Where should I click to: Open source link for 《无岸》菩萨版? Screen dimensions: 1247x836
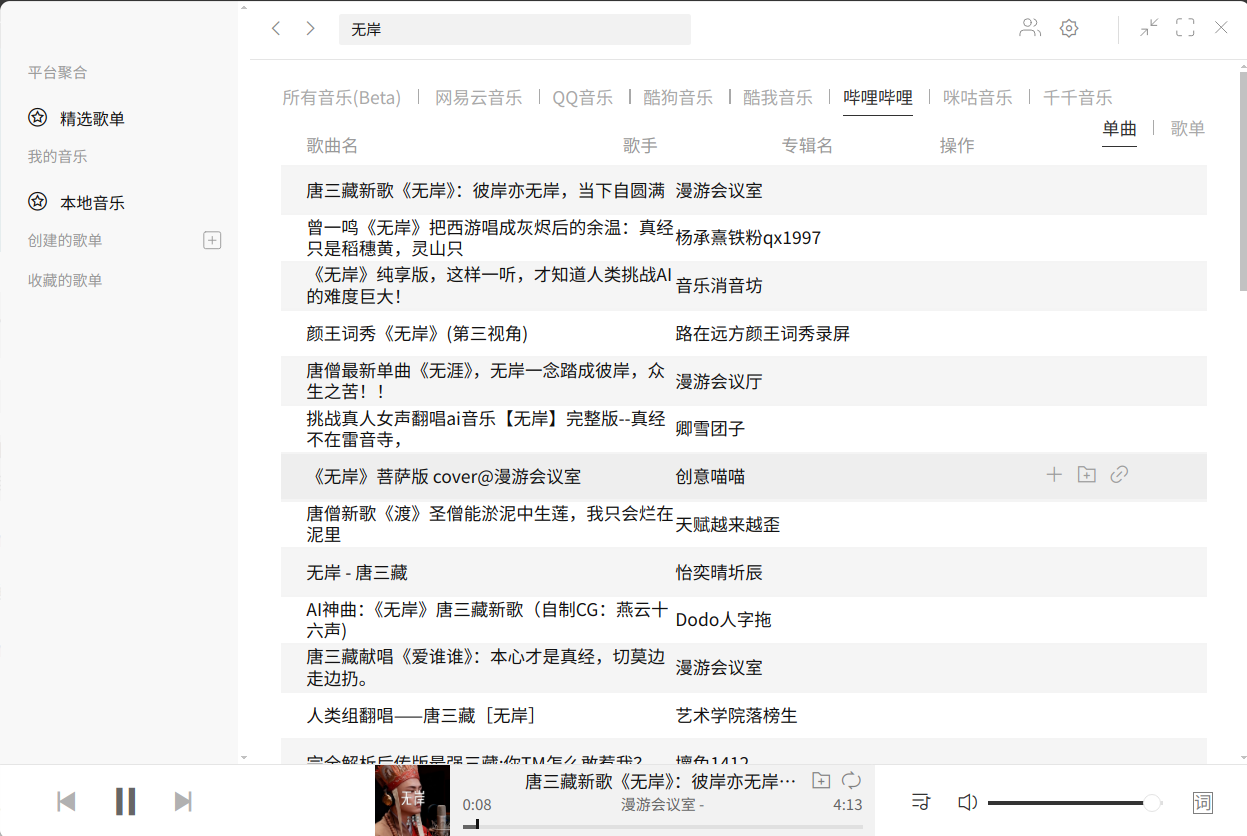[x=1120, y=475]
